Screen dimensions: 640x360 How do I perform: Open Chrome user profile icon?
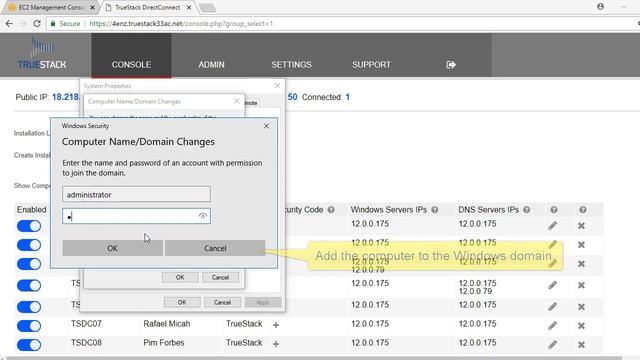(x=600, y=7)
